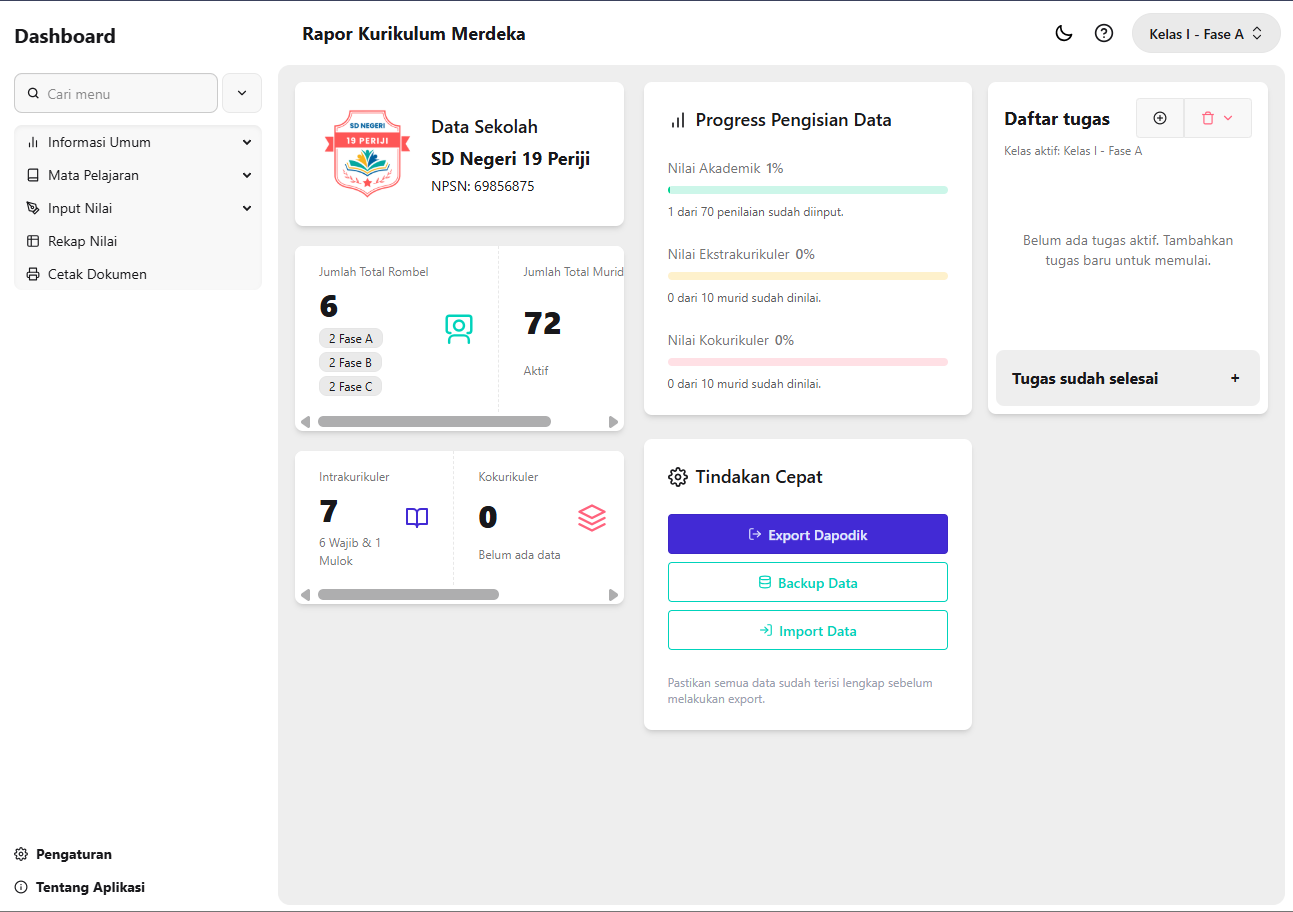Image resolution: width=1293 pixels, height=912 pixels.
Task: Click the add task plus icon
Action: tap(1160, 118)
